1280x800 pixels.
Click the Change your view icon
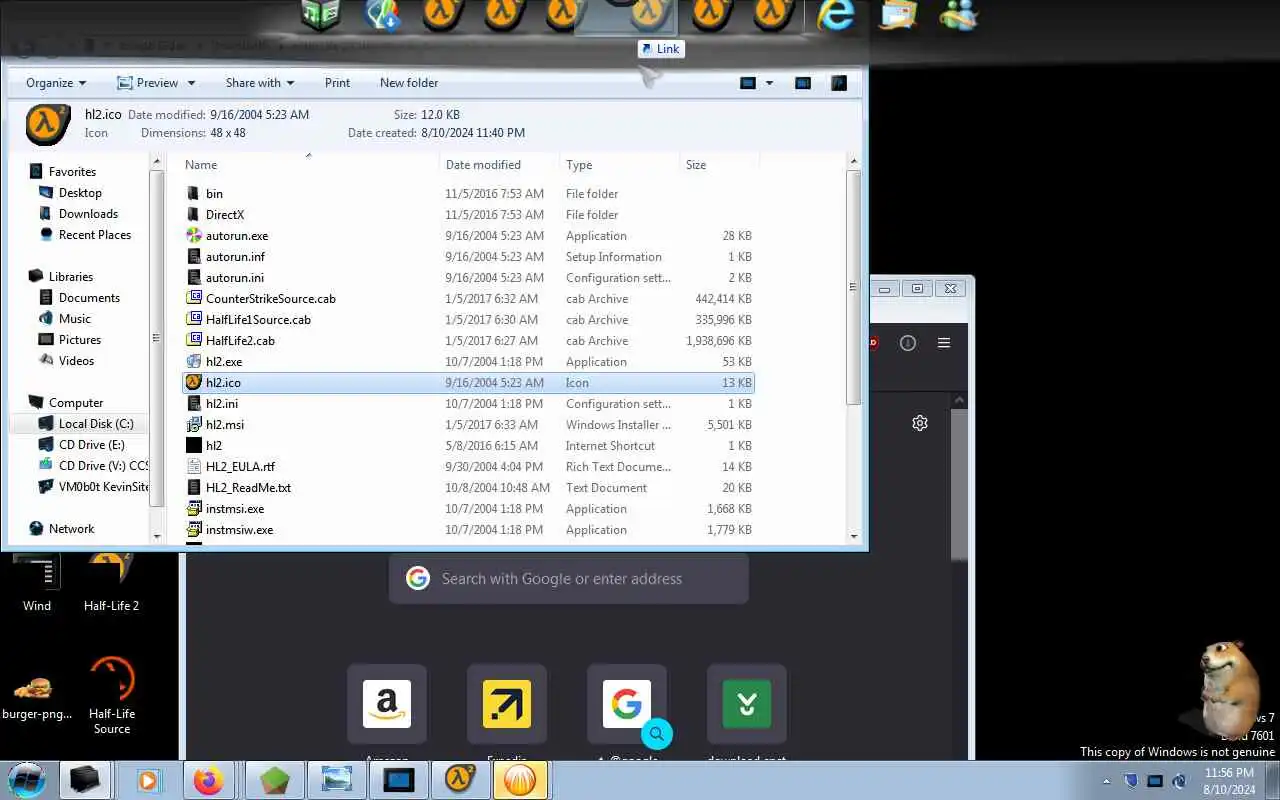point(748,83)
